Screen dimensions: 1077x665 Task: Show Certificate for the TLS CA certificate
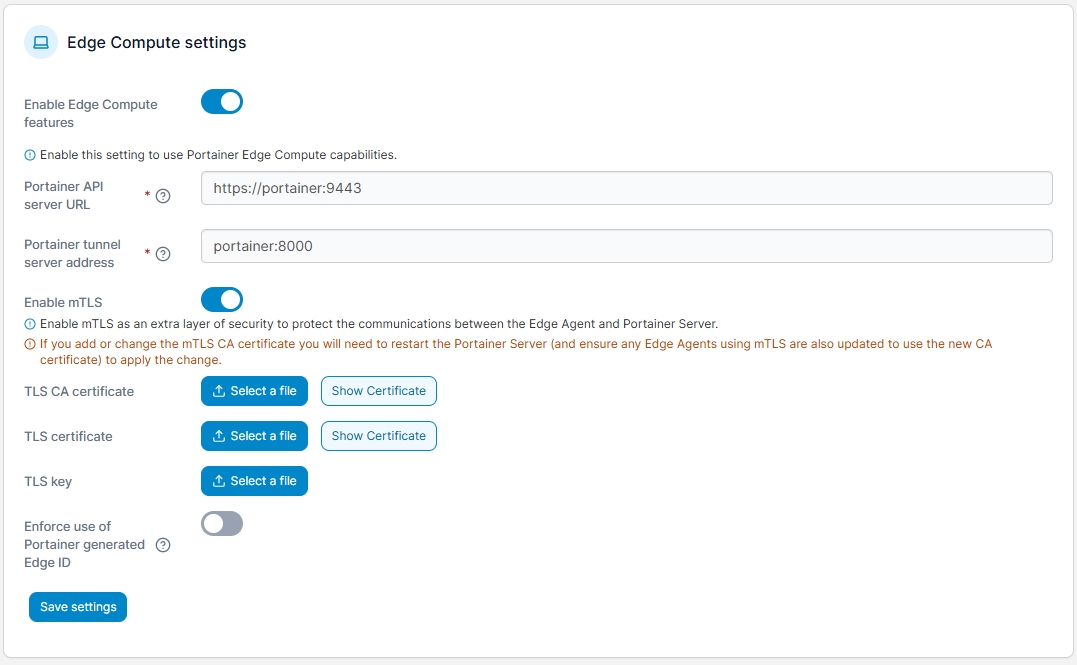click(378, 391)
